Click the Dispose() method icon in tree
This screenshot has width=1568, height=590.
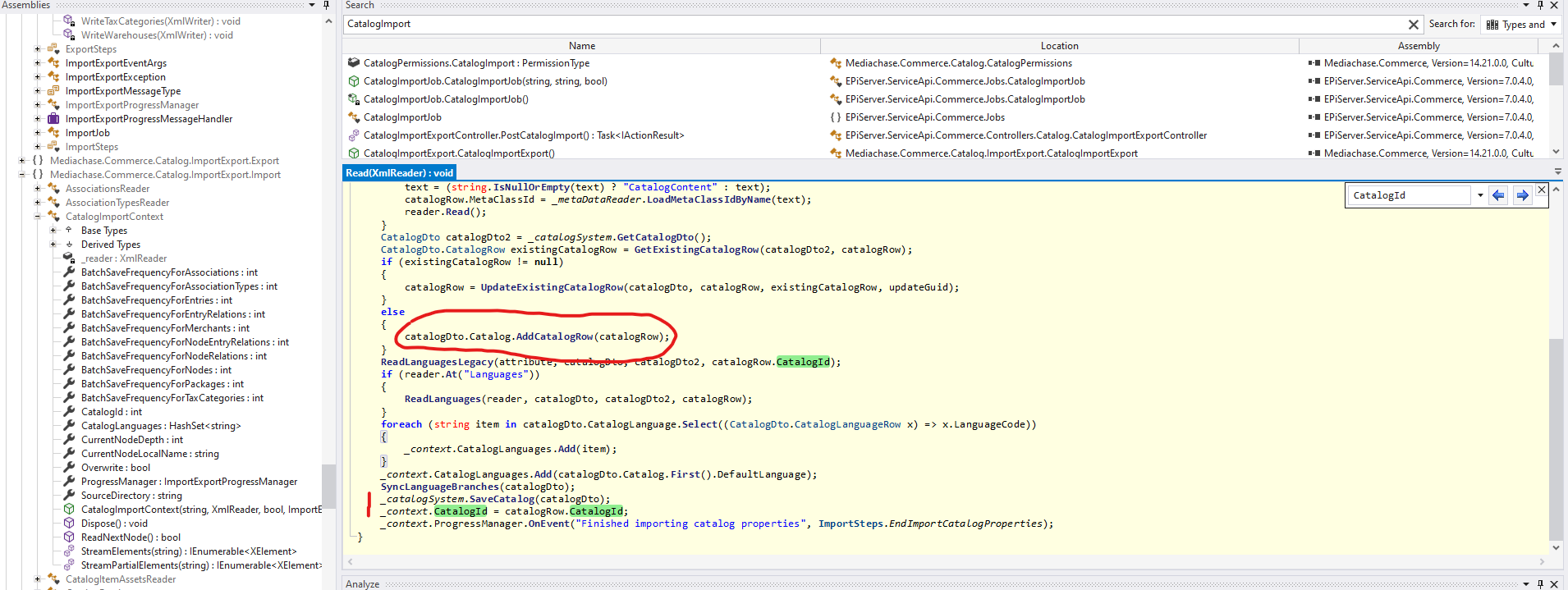(x=70, y=524)
